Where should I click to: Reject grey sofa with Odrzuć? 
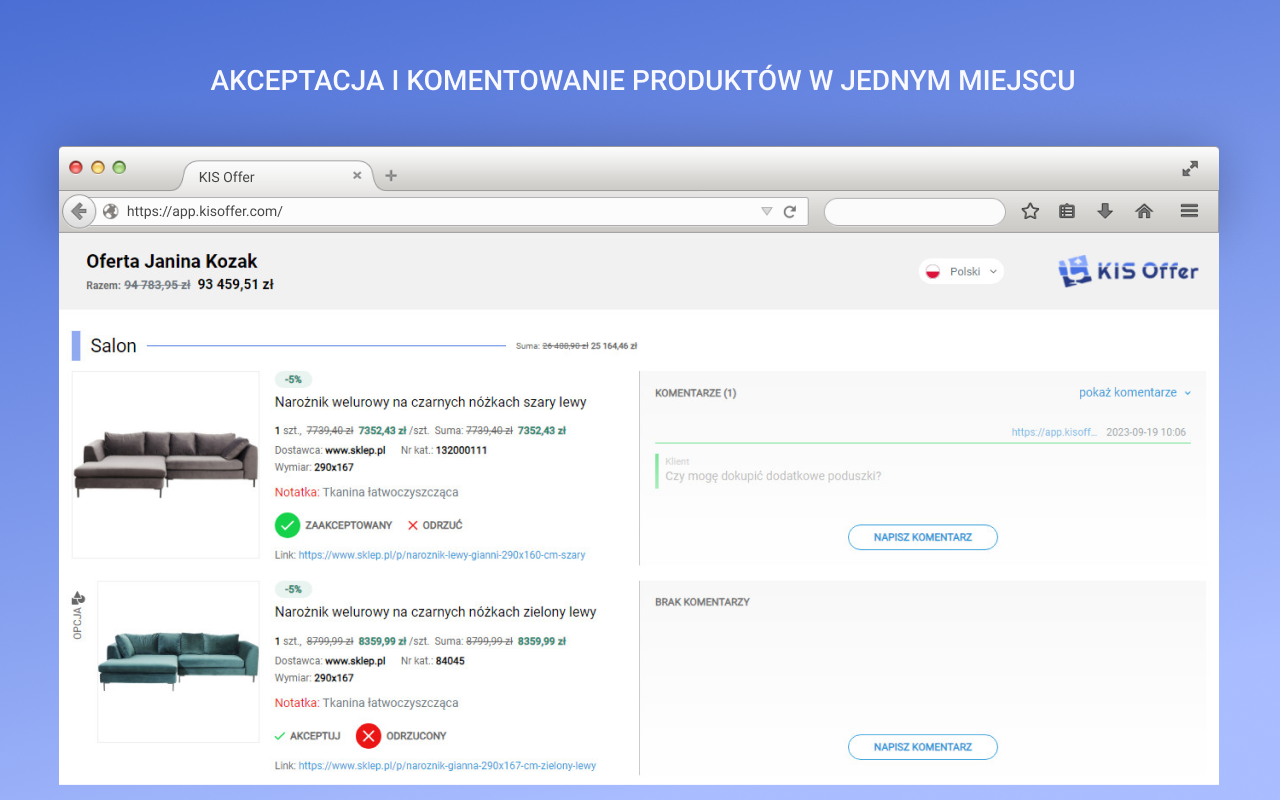pyautogui.click(x=434, y=525)
